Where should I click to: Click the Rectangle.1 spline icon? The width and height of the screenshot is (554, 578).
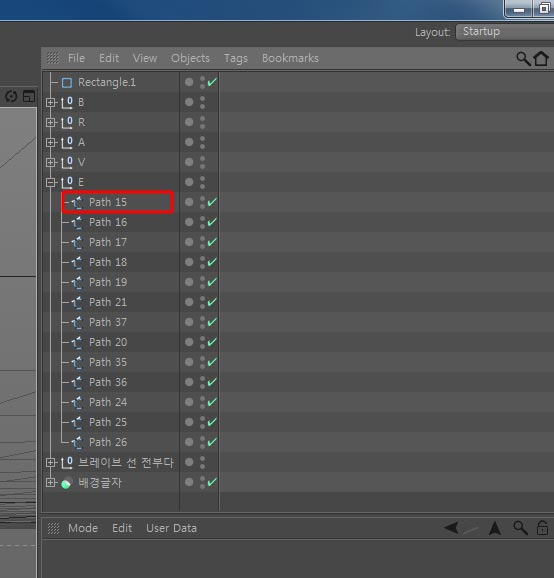pyautogui.click(x=67, y=83)
